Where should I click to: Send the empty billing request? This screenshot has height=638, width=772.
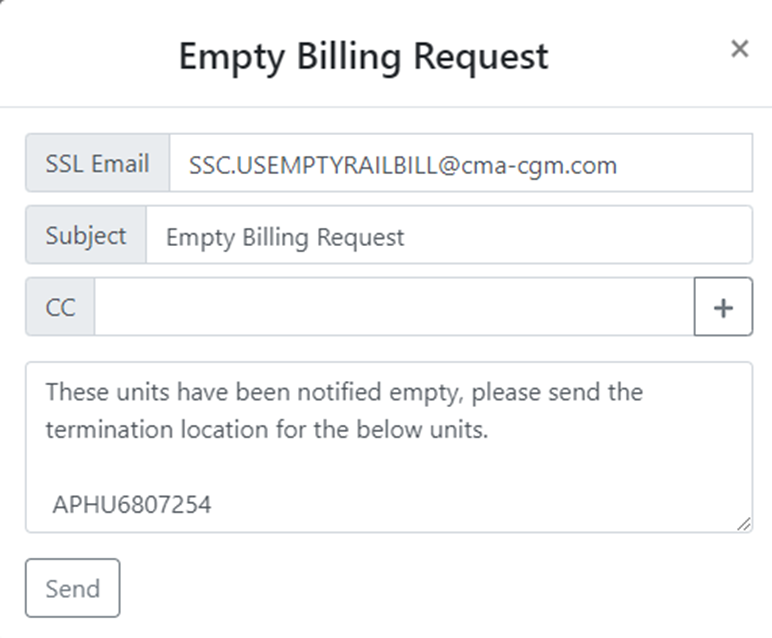coord(72,588)
